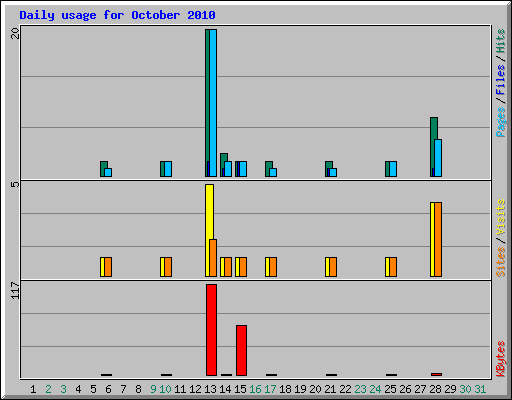Click day label '12' on the x-axis
Screen dimensions: 512x400
(195, 389)
